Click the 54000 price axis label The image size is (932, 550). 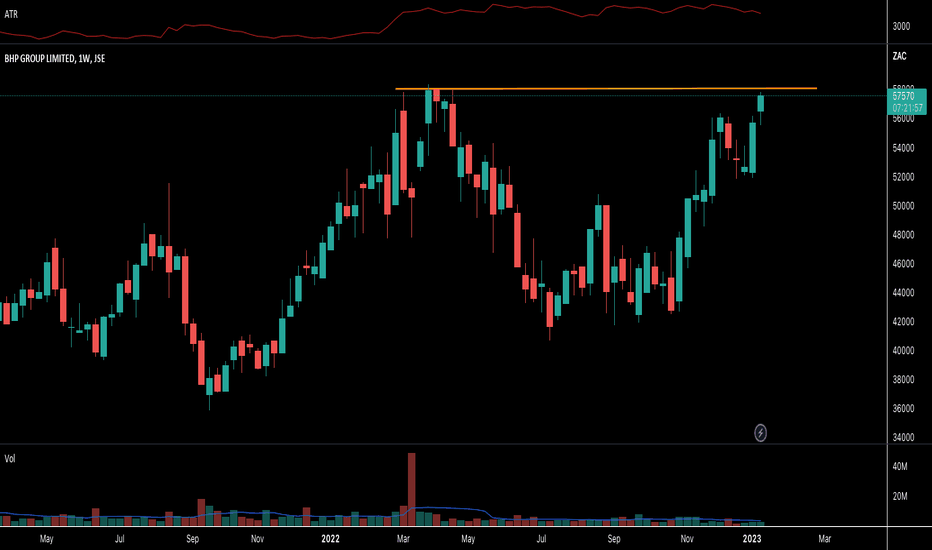pos(903,148)
